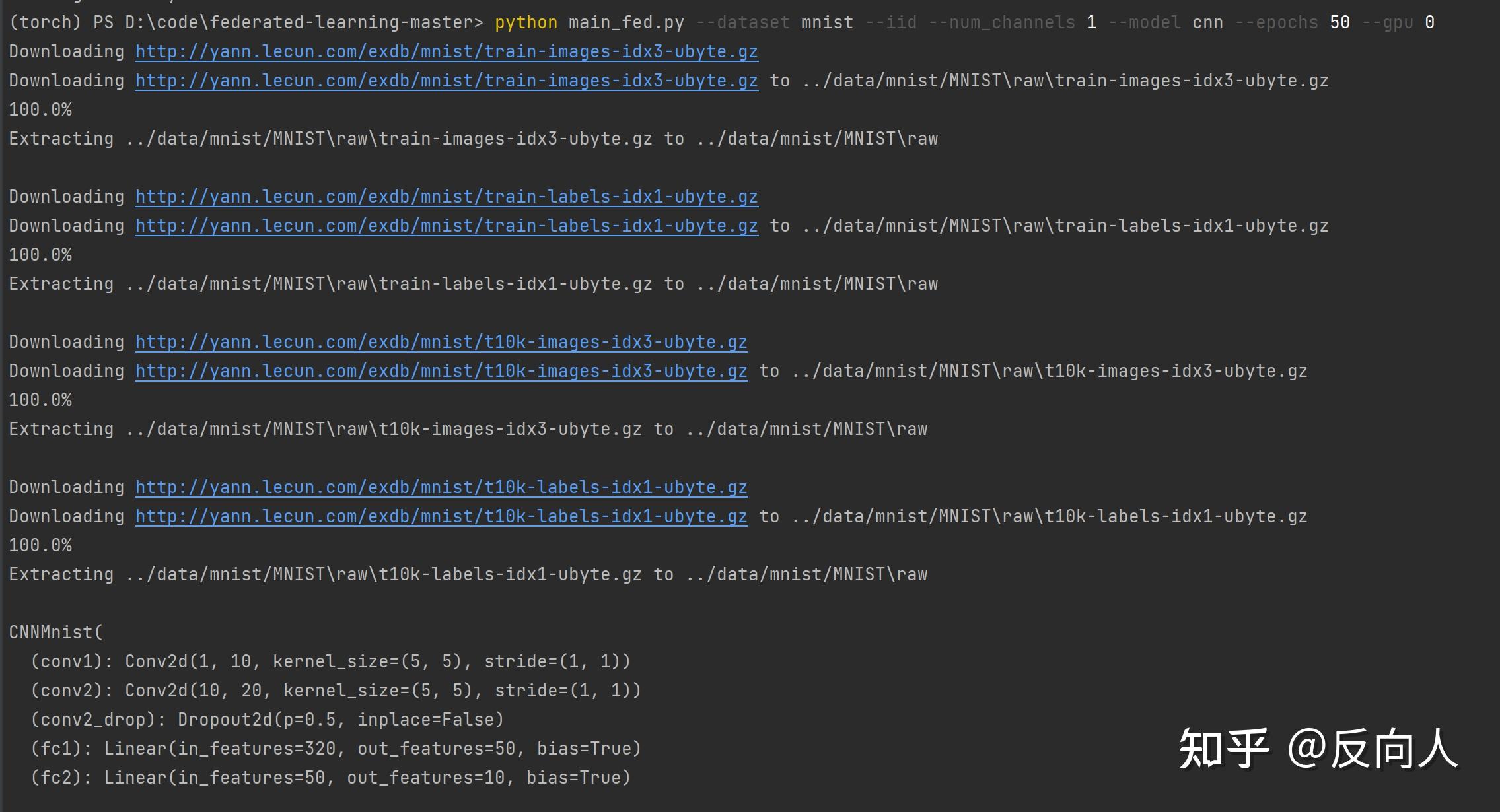Open t10k-labels link on line with destination path
Viewport: 1500px width, 812px height.
point(441,516)
